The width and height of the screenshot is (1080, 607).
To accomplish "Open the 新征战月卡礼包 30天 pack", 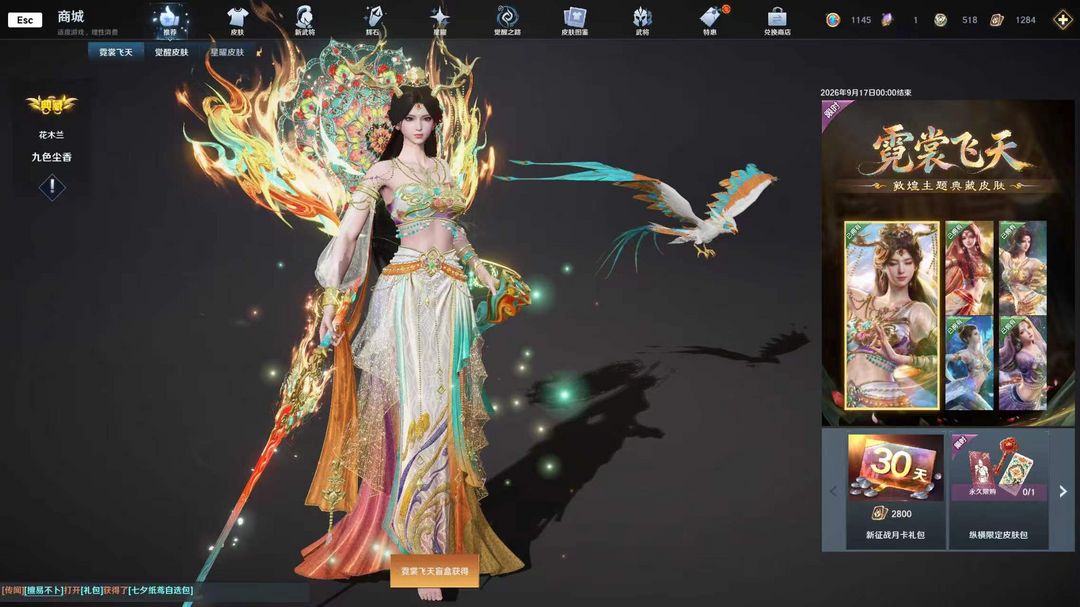I will point(895,491).
